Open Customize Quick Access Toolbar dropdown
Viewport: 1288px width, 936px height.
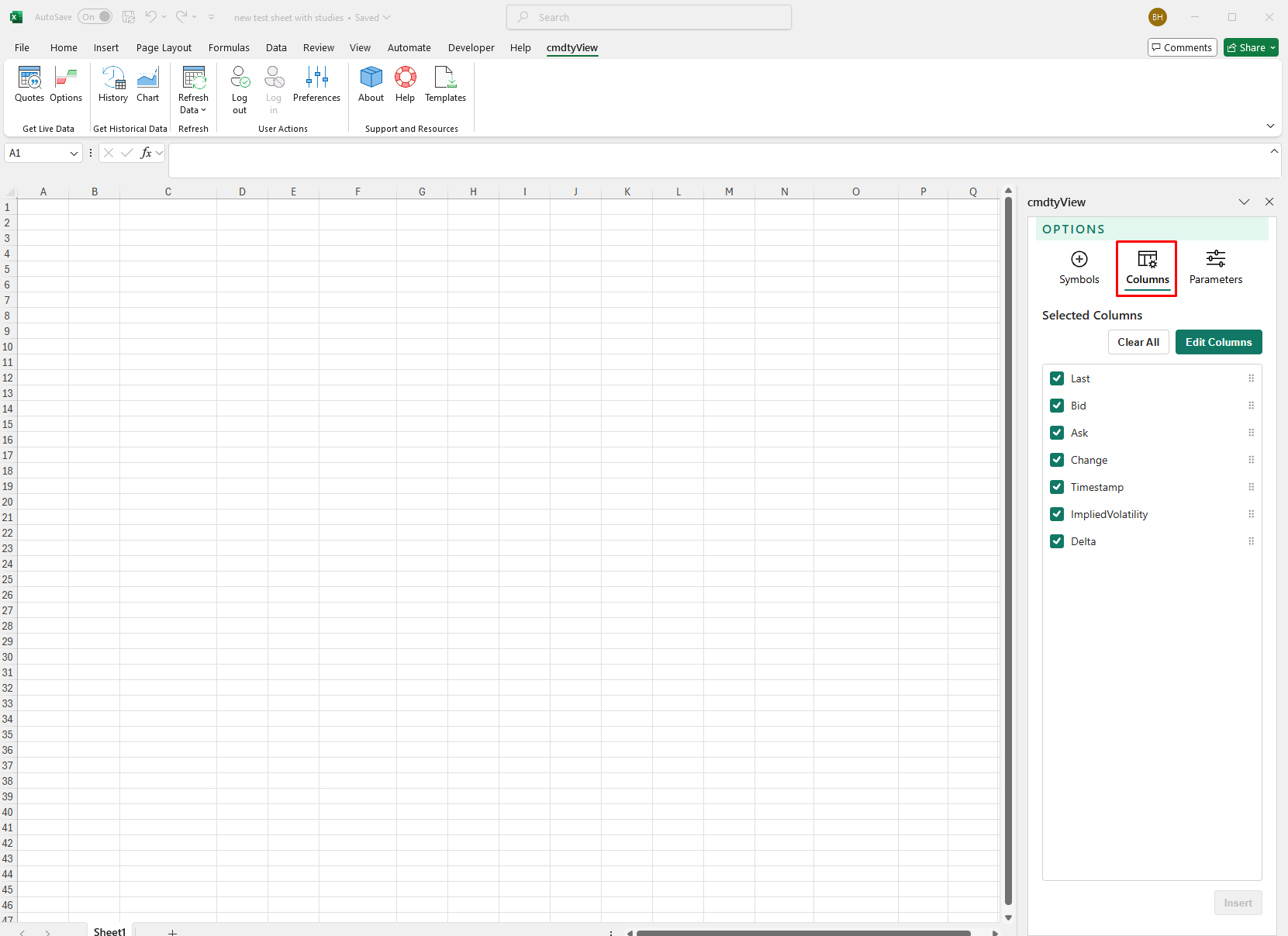pyautogui.click(x=211, y=17)
